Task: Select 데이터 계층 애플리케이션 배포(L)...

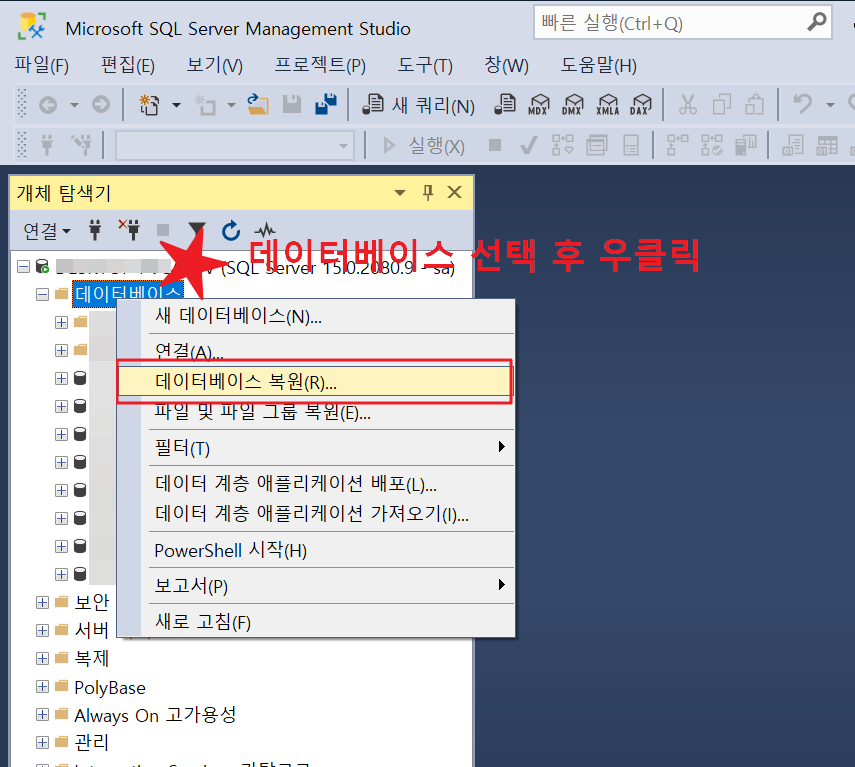Action: 316,484
